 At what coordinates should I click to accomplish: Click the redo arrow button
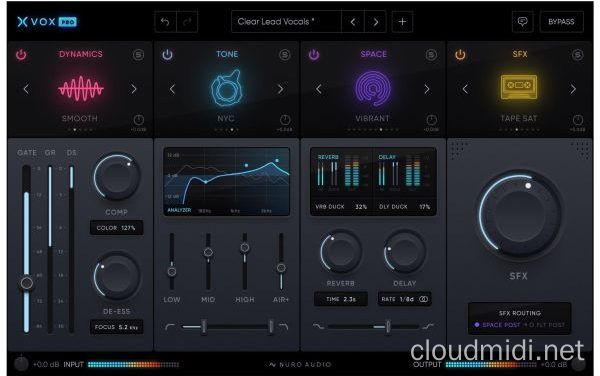tap(187, 22)
